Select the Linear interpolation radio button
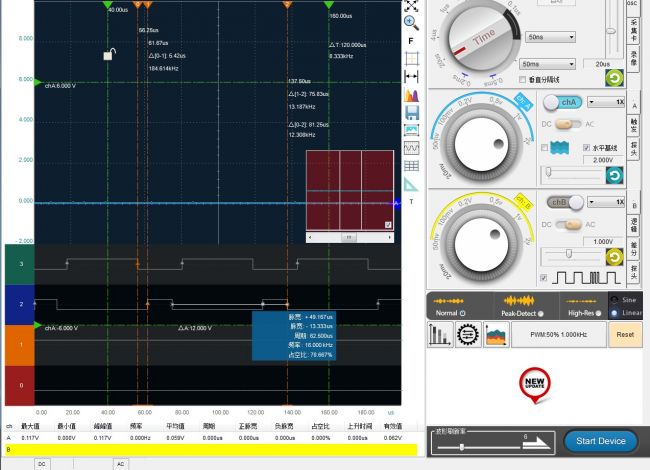This screenshot has height=470, width=650. pos(614,313)
